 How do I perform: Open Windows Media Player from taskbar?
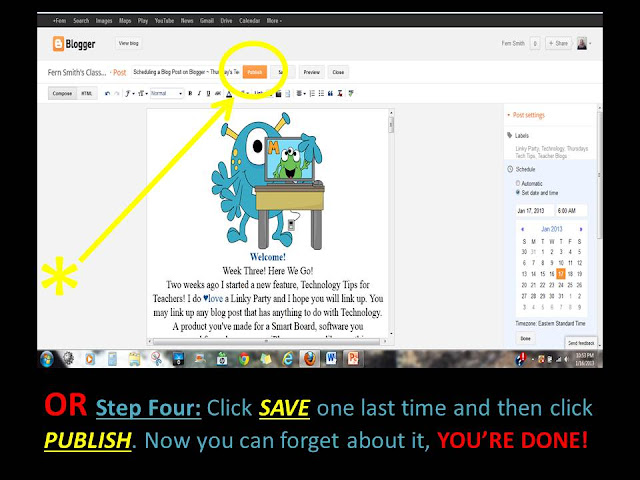click(x=90, y=359)
